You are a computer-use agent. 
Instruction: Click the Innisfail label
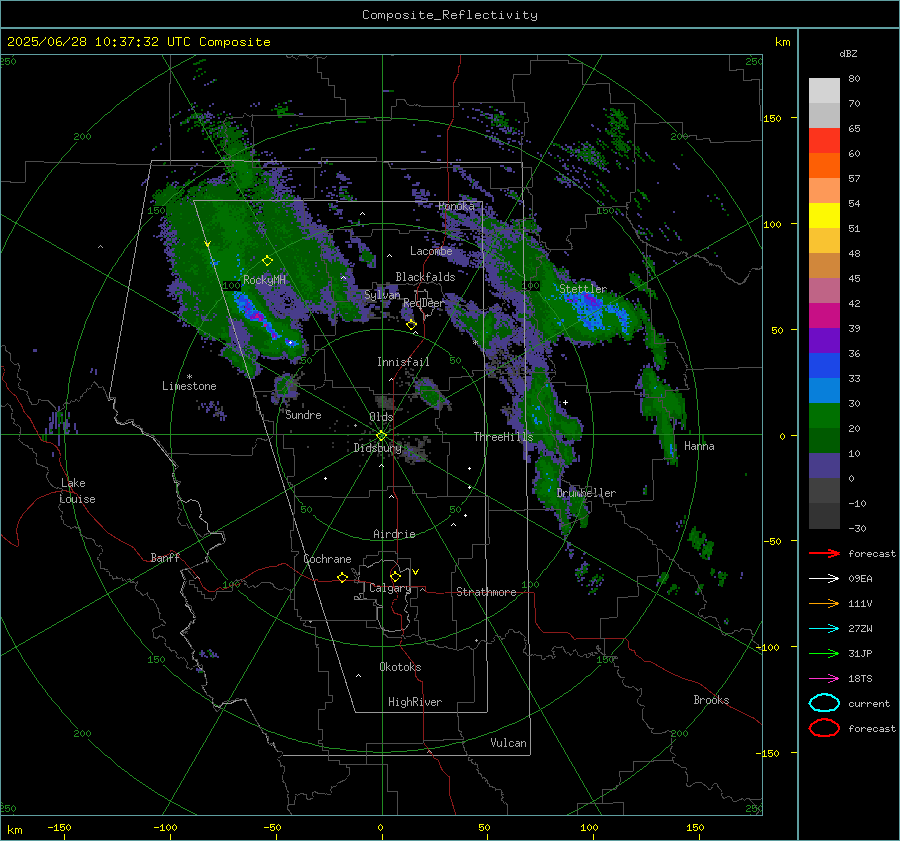pos(403,362)
